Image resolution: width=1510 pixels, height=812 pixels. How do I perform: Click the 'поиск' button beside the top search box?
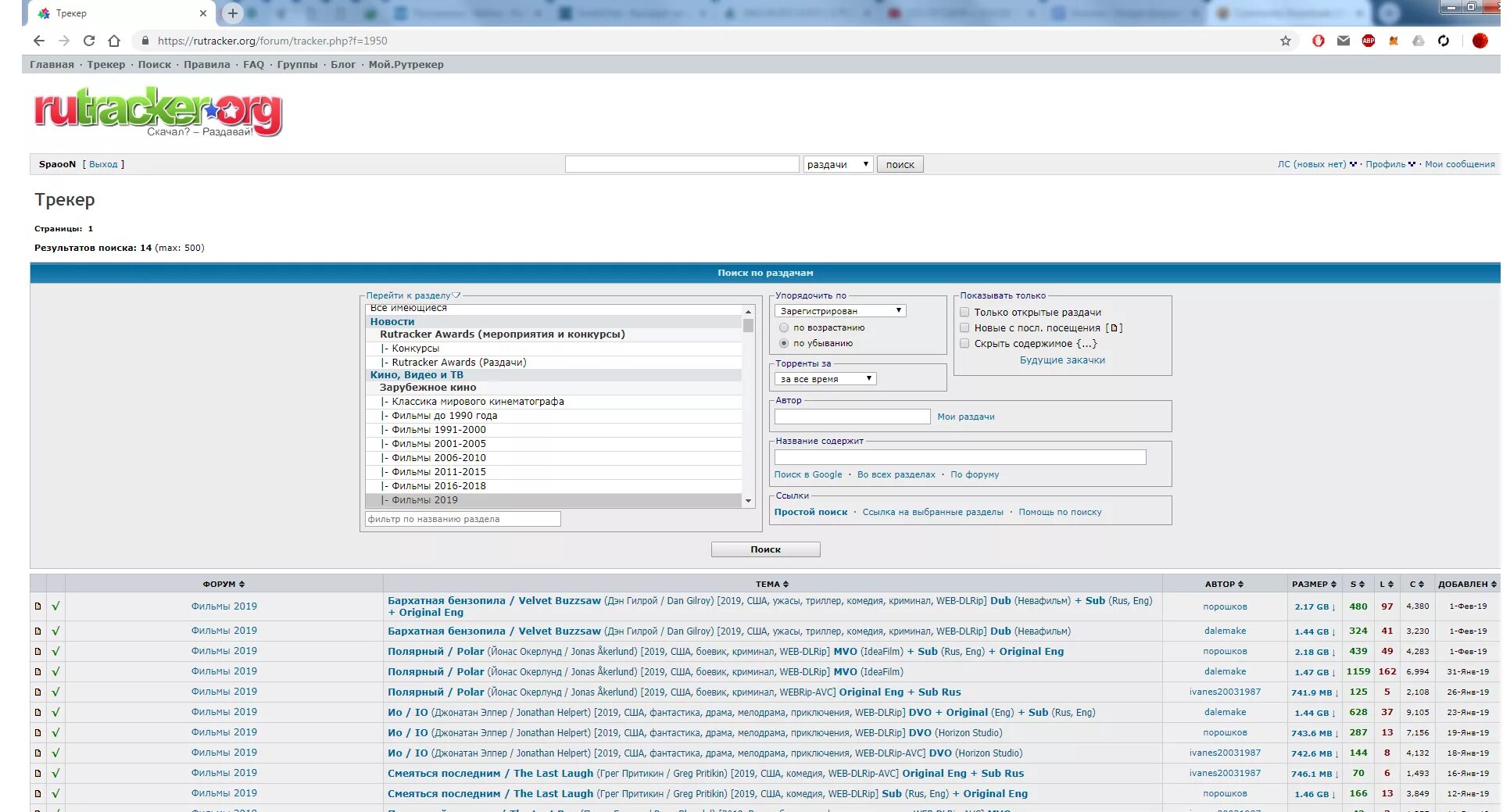pos(900,164)
